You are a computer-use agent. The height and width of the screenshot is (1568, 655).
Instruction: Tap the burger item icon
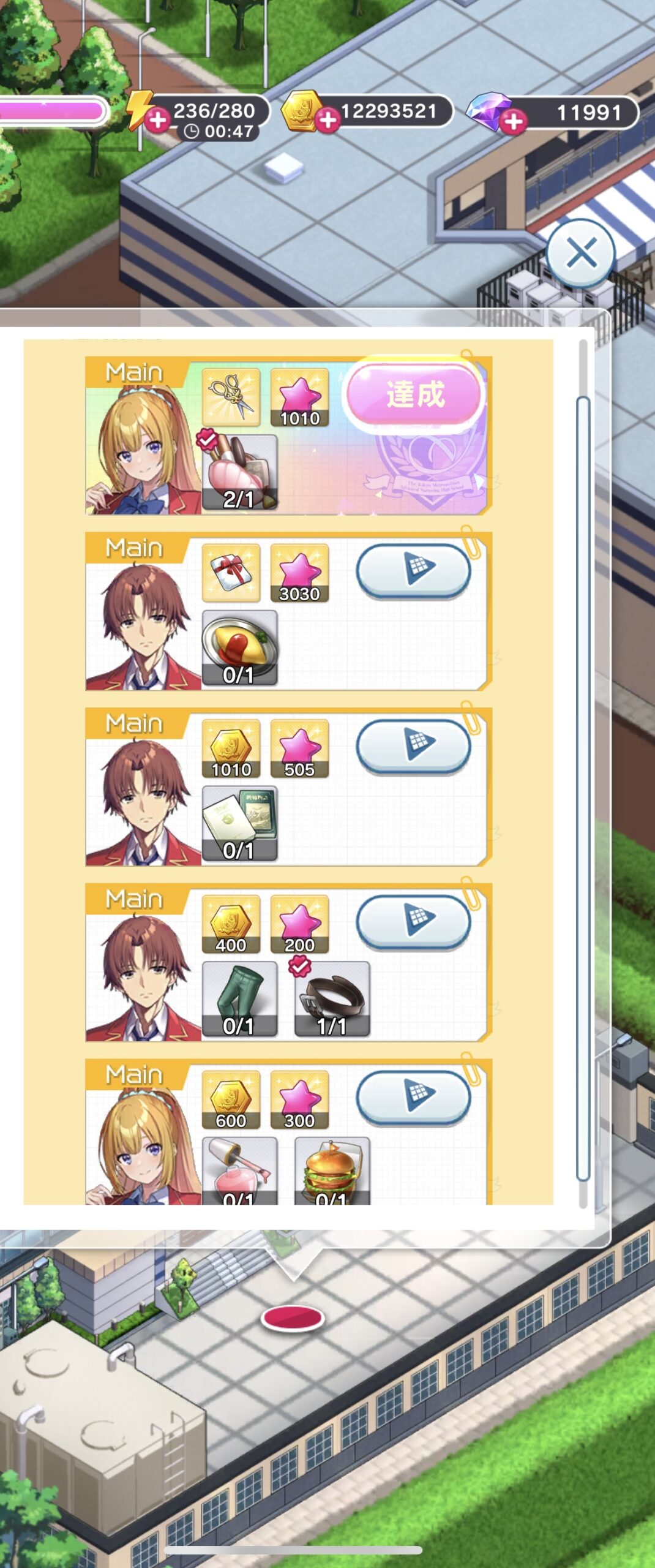pos(332,1170)
